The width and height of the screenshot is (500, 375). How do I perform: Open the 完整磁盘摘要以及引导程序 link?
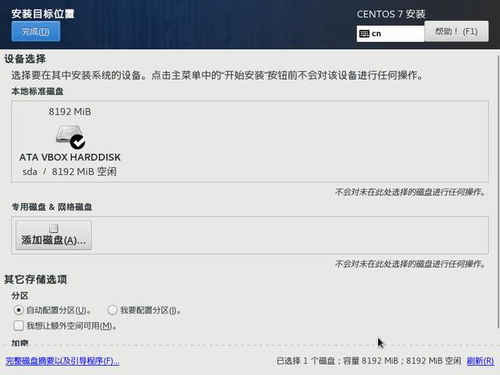coord(63,361)
